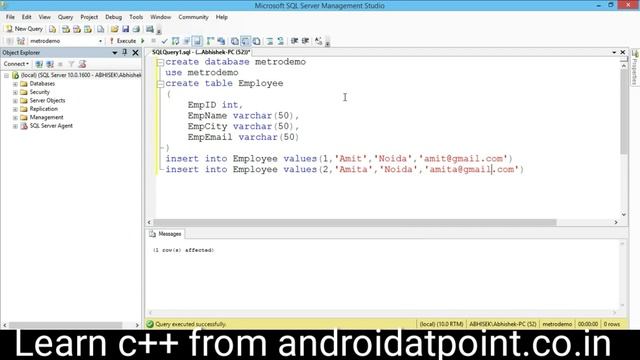
Task: Expand the Security folder
Action: pyautogui.click(x=15, y=93)
